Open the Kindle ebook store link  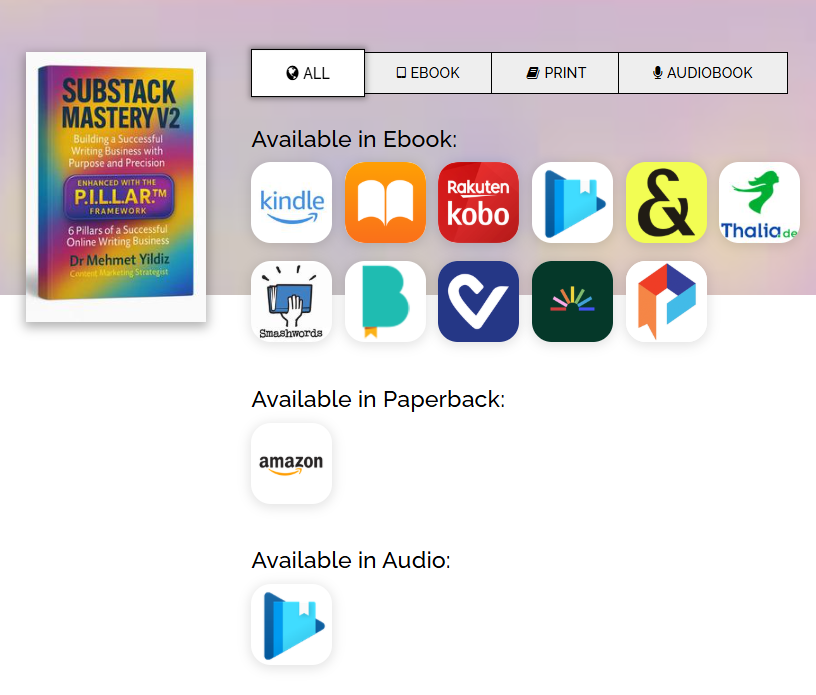pos(291,203)
